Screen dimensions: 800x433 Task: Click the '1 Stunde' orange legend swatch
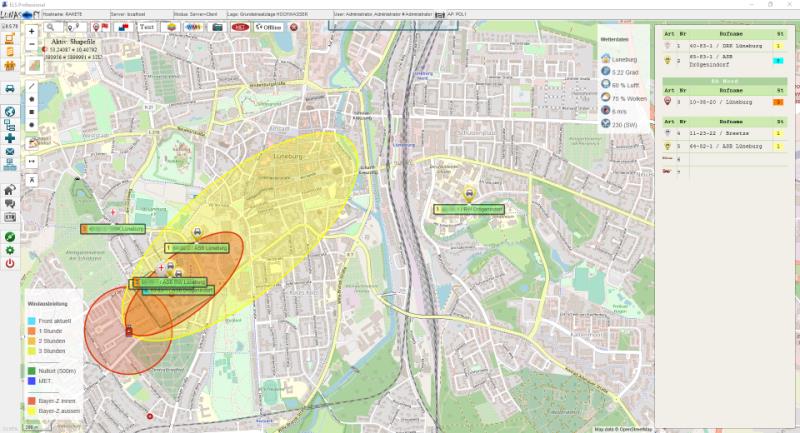32,330
